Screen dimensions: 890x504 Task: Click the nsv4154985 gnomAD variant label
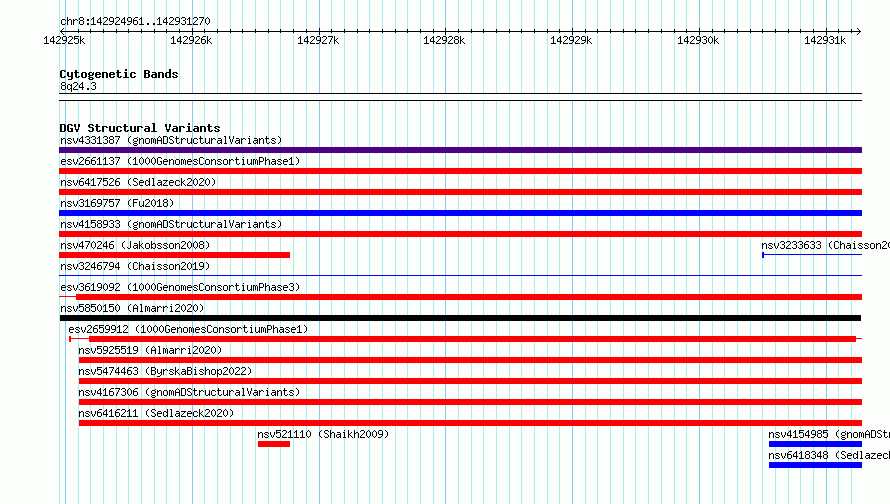click(829, 434)
